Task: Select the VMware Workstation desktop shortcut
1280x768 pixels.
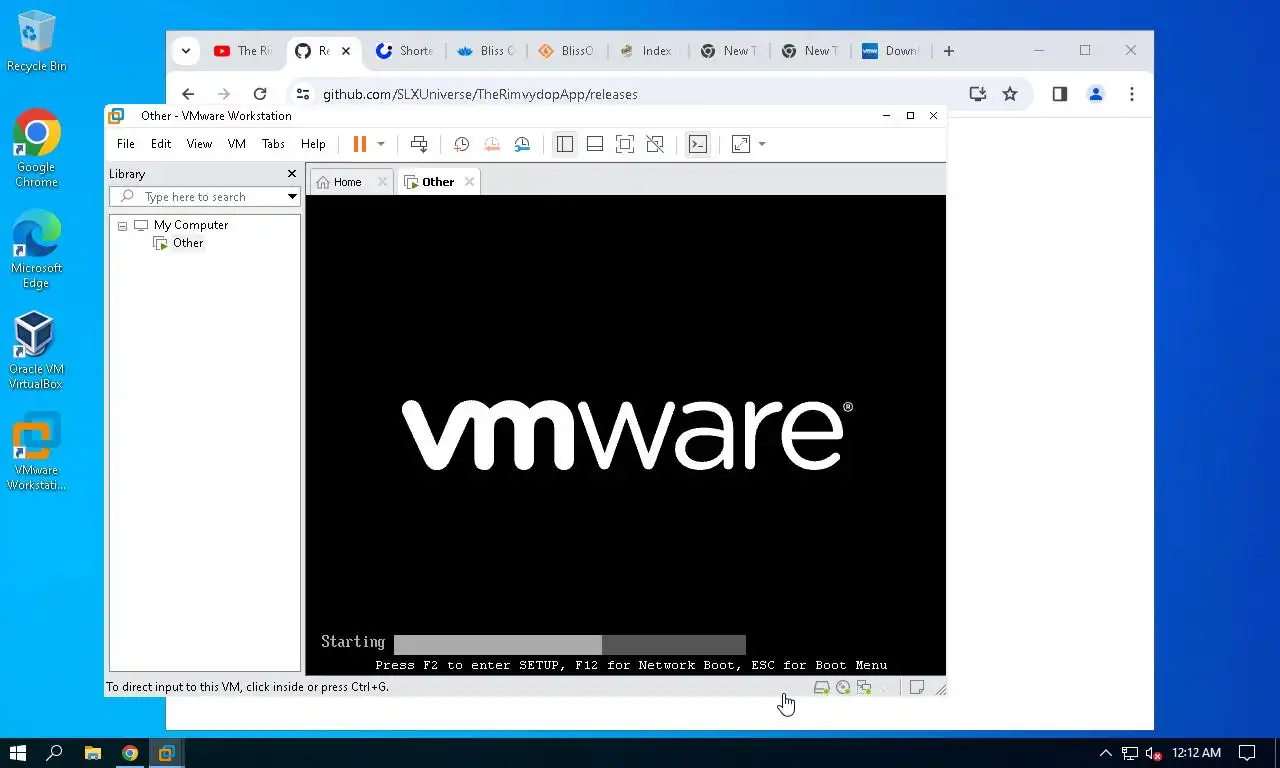Action: tap(37, 452)
